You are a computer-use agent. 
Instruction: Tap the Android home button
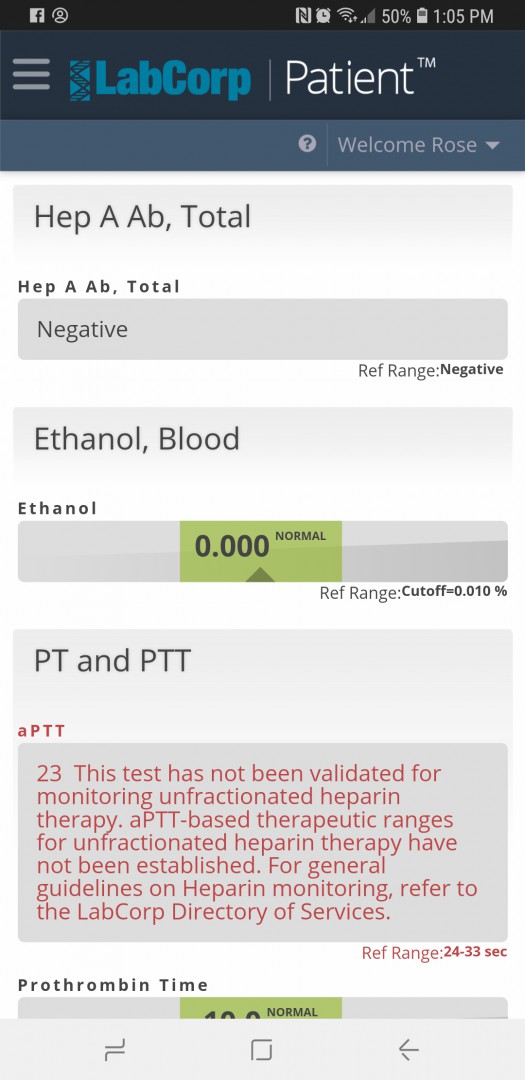[x=262, y=1050]
